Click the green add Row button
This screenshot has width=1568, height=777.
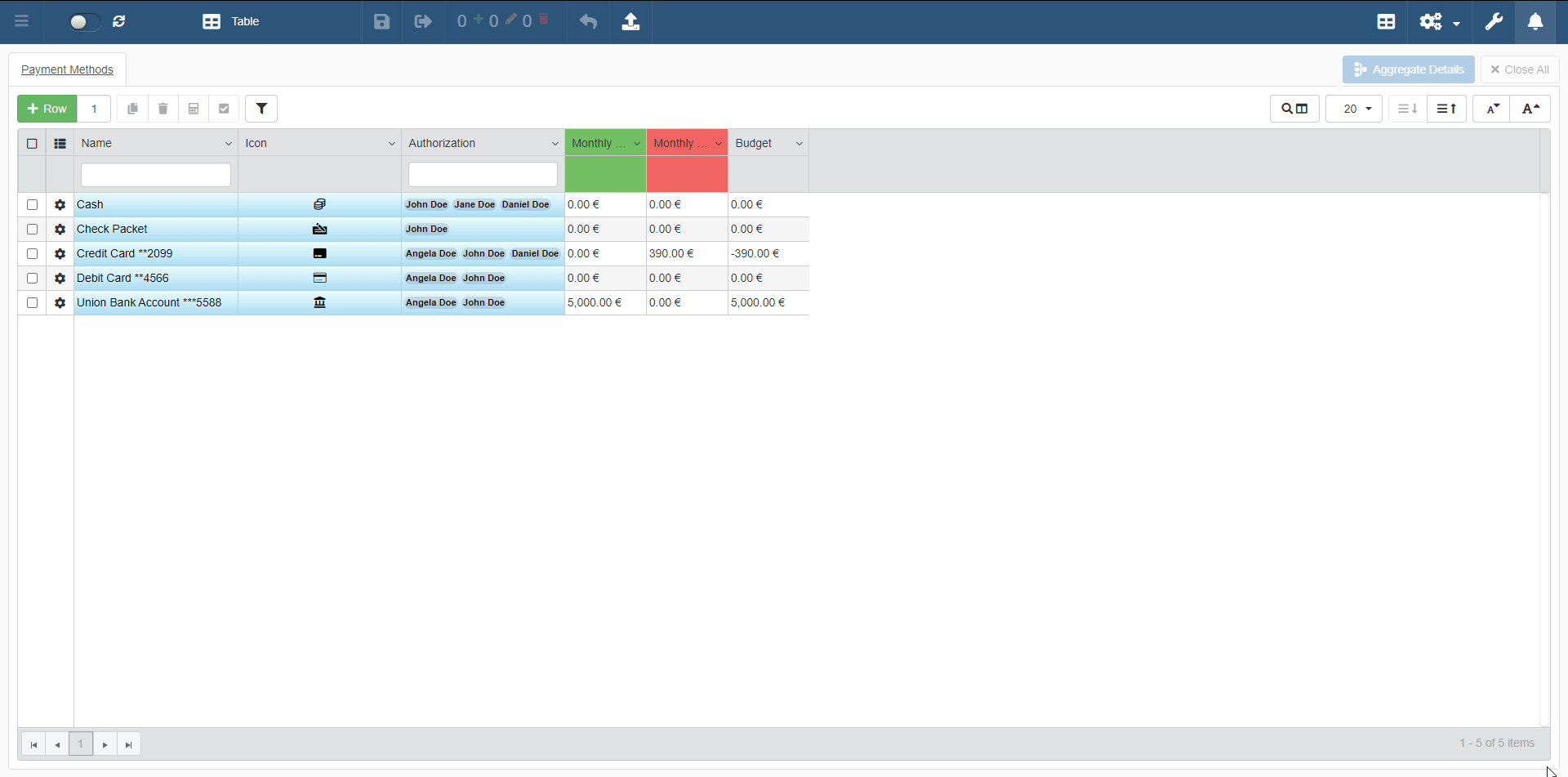click(47, 109)
